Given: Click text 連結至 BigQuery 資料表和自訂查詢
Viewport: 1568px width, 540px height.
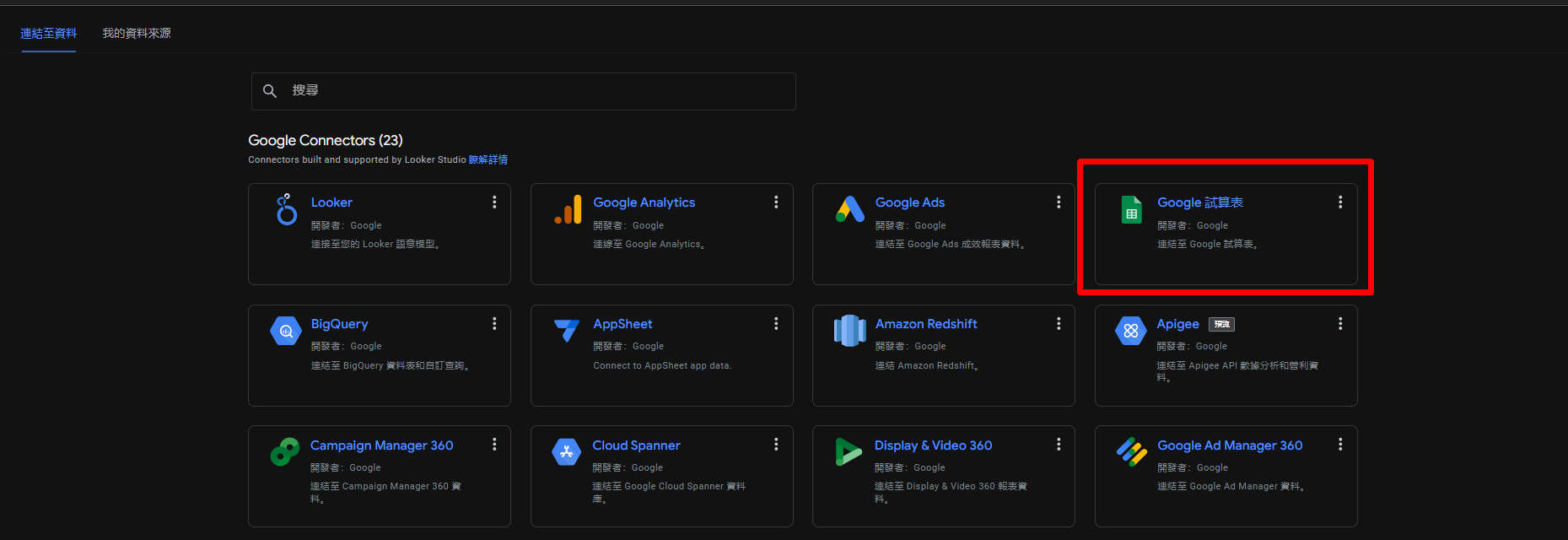Looking at the screenshot, I should (x=390, y=365).
